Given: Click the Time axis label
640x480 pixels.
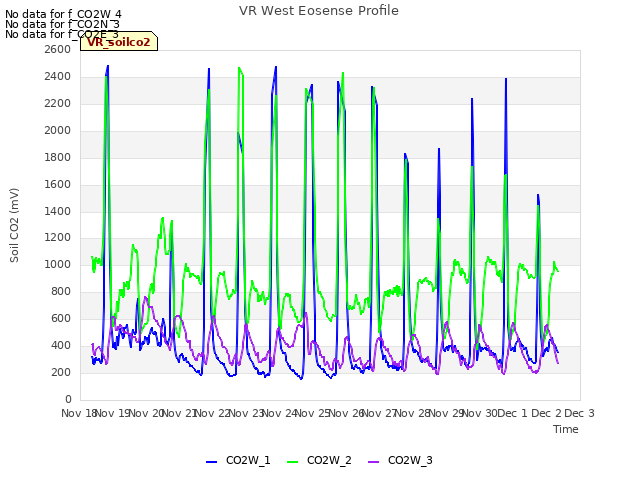Looking at the screenshot, I should tap(566, 429).
